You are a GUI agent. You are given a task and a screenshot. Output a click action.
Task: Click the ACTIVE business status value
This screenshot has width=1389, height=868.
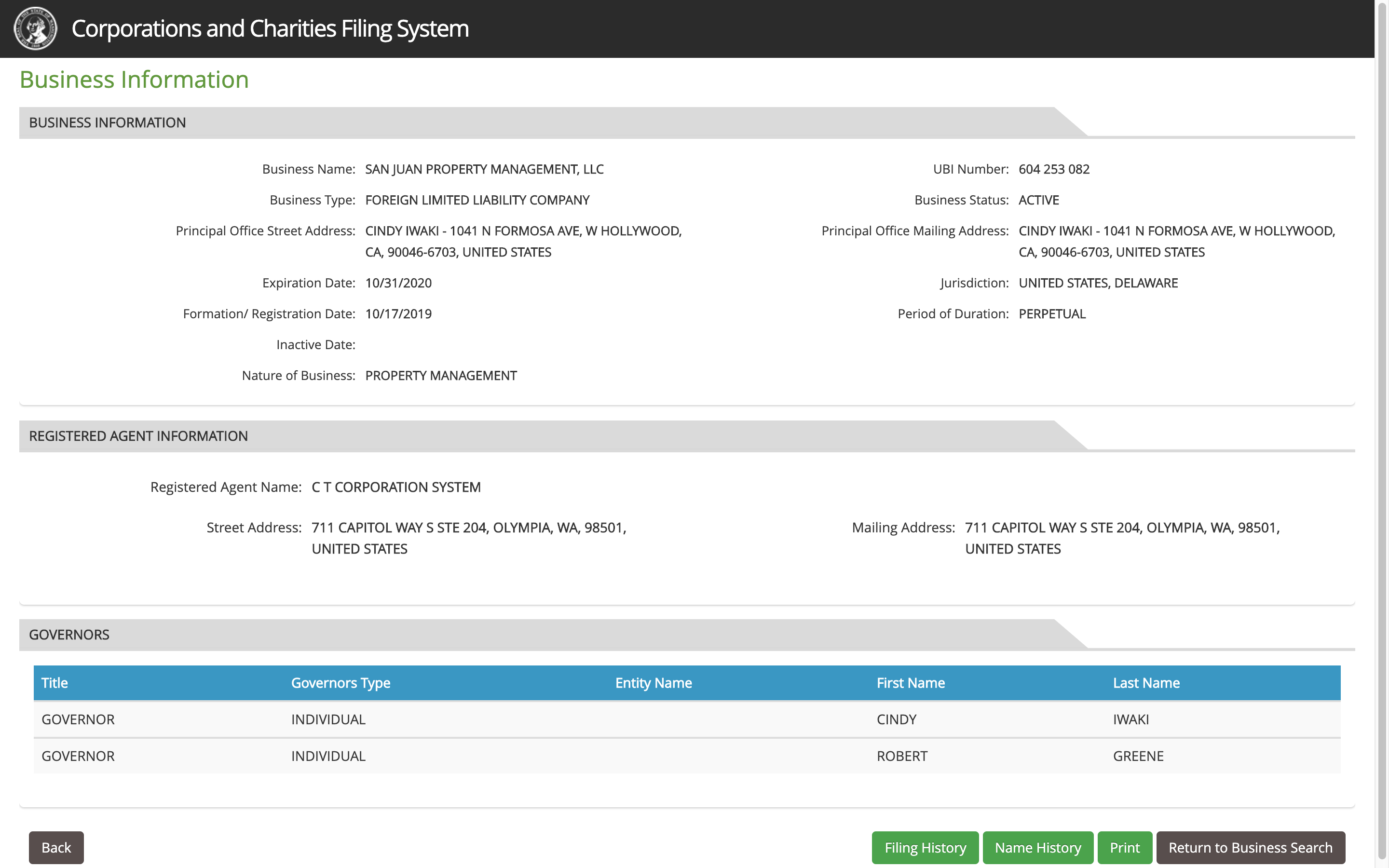[1038, 200]
